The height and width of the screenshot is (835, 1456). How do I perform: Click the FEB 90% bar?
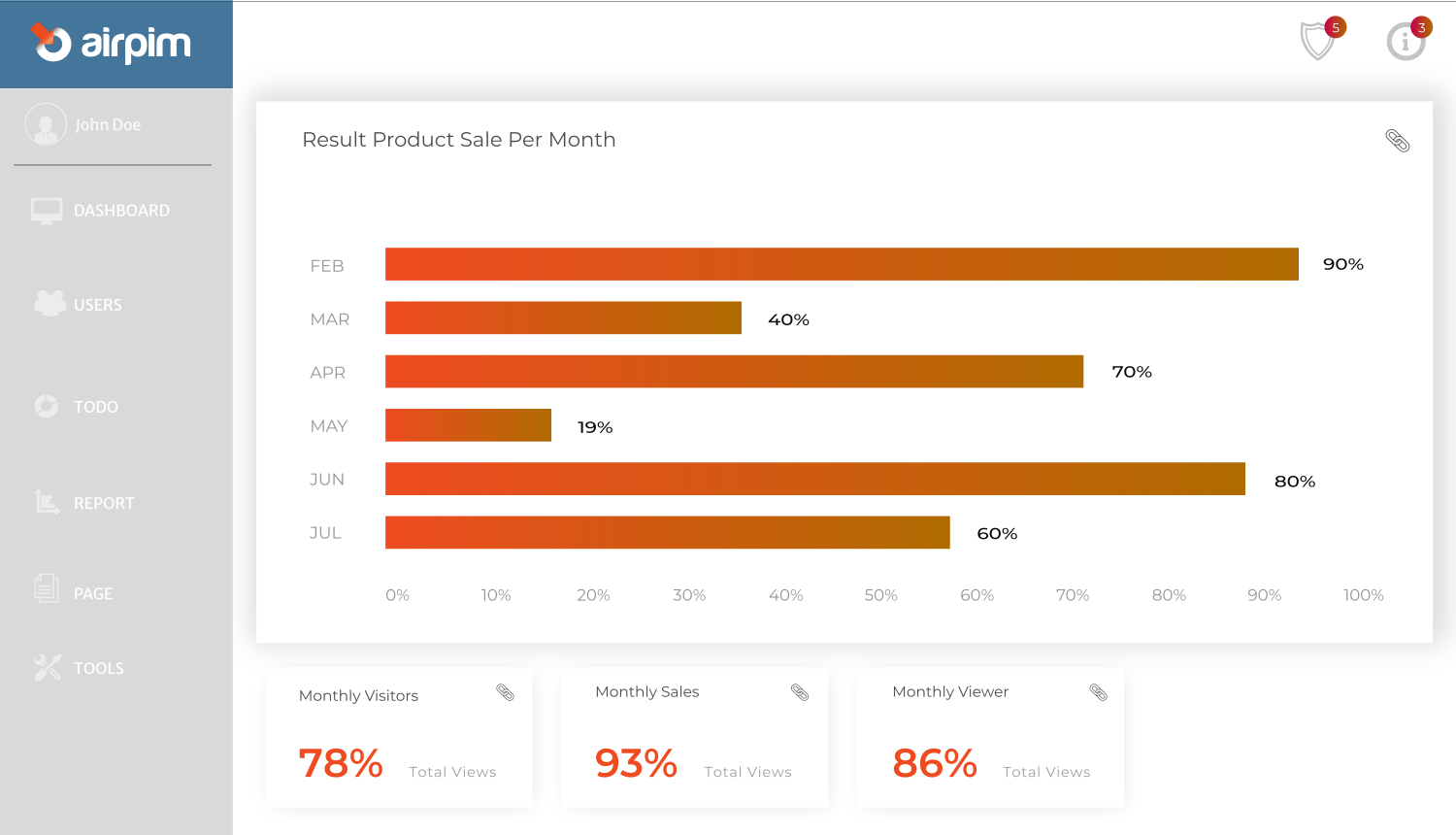tap(841, 264)
